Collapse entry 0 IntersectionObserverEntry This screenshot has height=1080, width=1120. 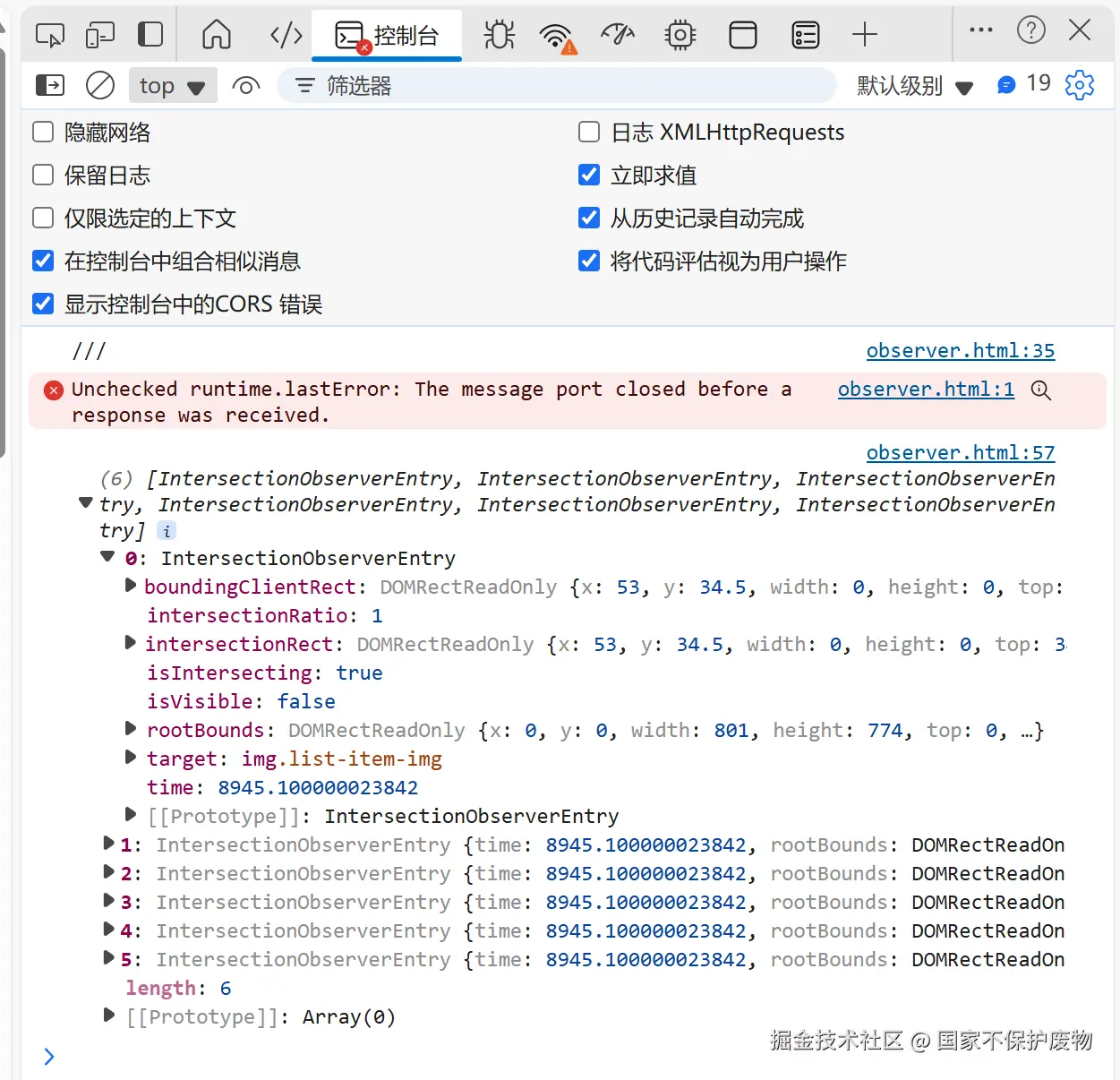pyautogui.click(x=107, y=557)
